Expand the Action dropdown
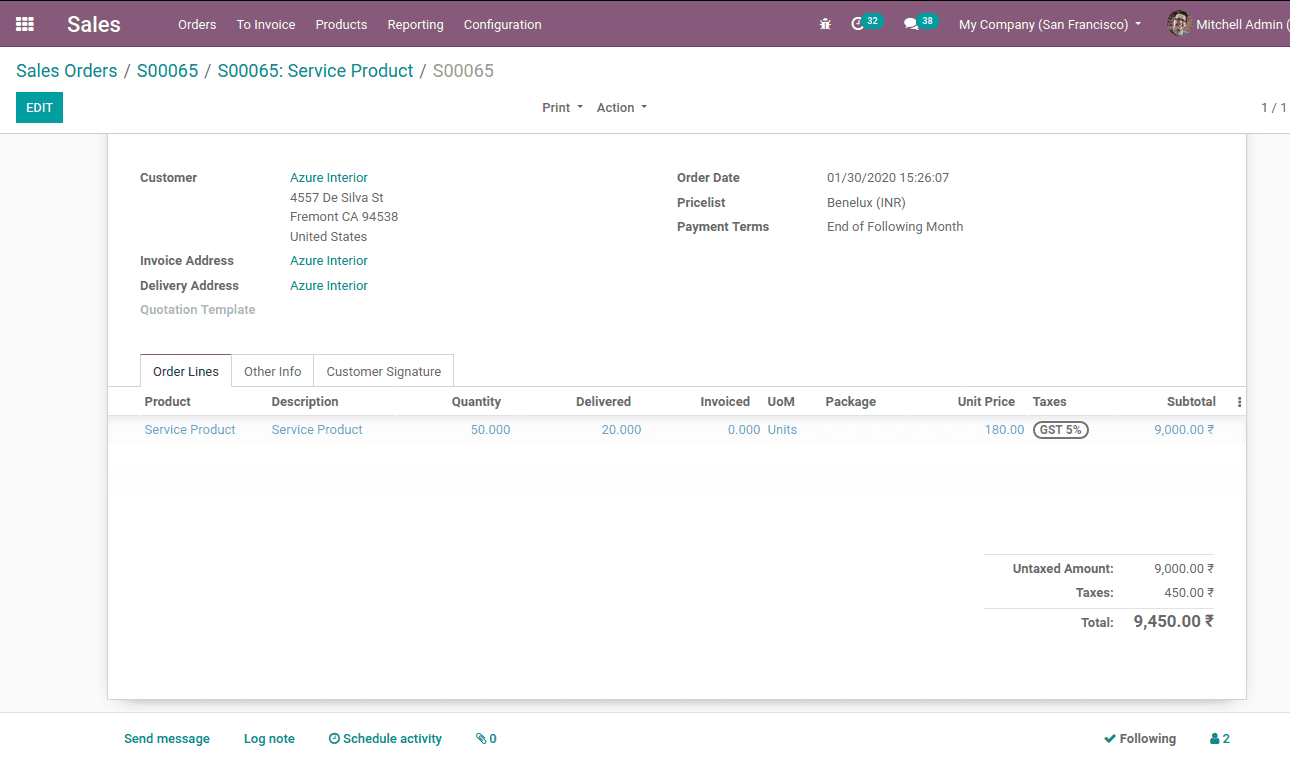1290x765 pixels. click(x=622, y=108)
